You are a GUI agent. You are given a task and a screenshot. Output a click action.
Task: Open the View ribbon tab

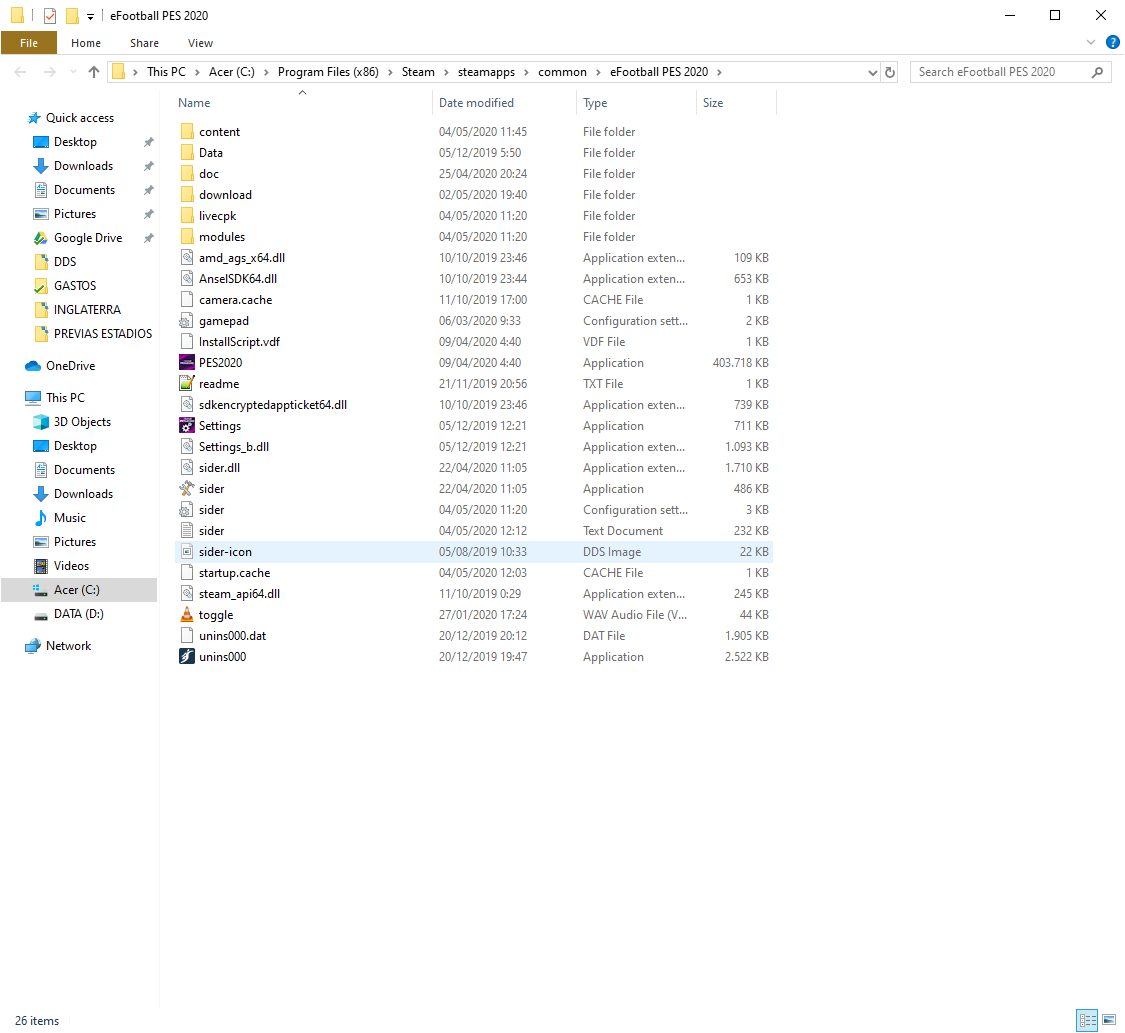point(200,43)
